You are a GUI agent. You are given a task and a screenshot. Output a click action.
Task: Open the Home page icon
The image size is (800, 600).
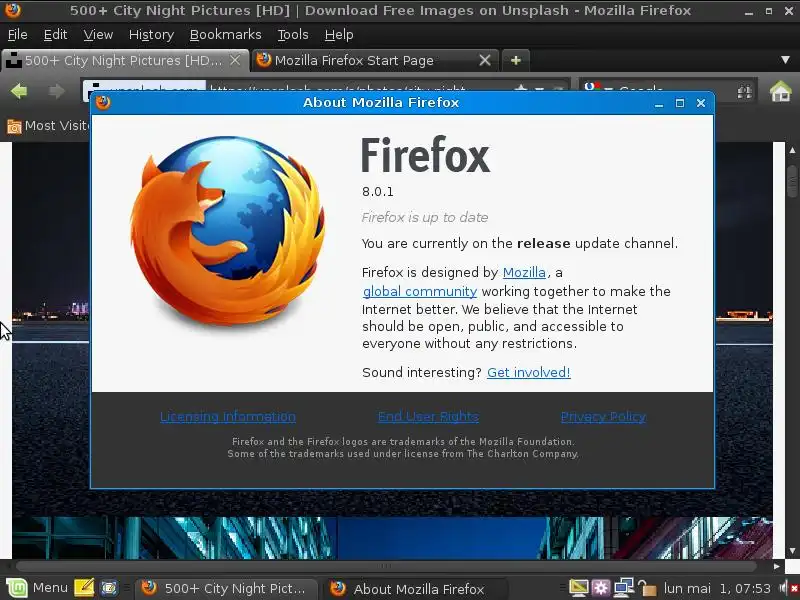[780, 92]
